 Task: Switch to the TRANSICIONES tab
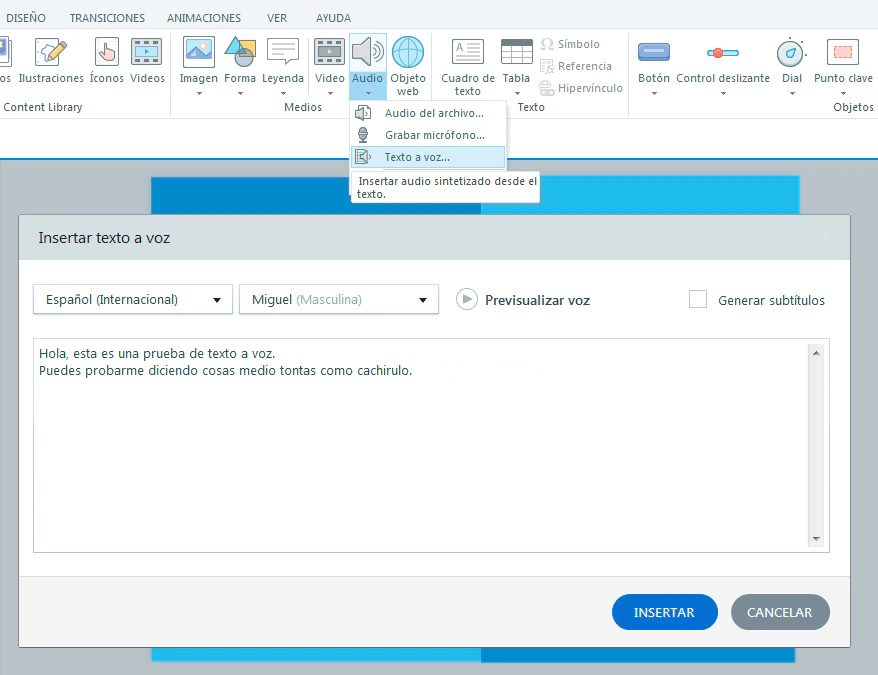pos(107,18)
